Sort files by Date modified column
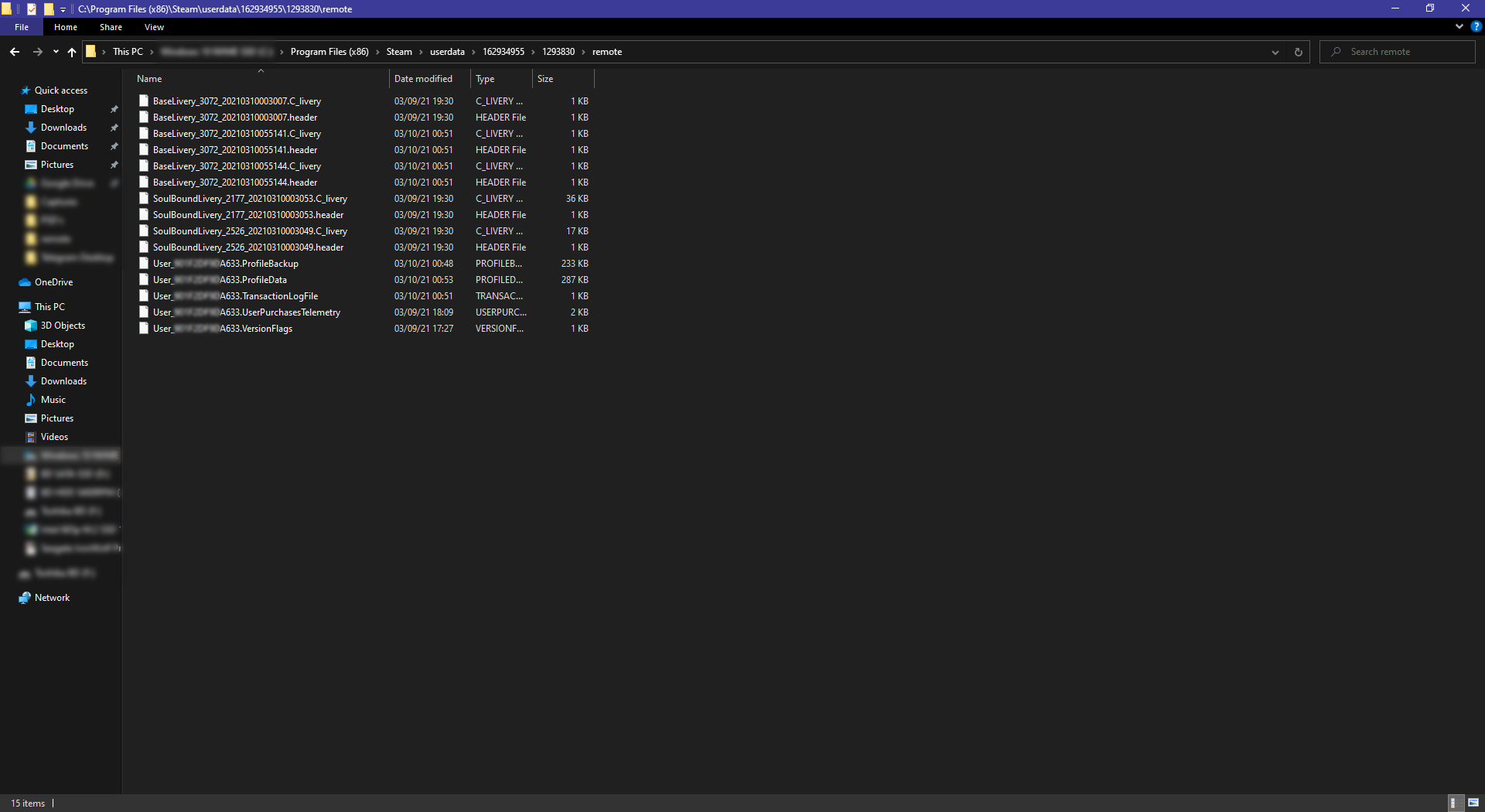The height and width of the screenshot is (812, 1485). (423, 79)
